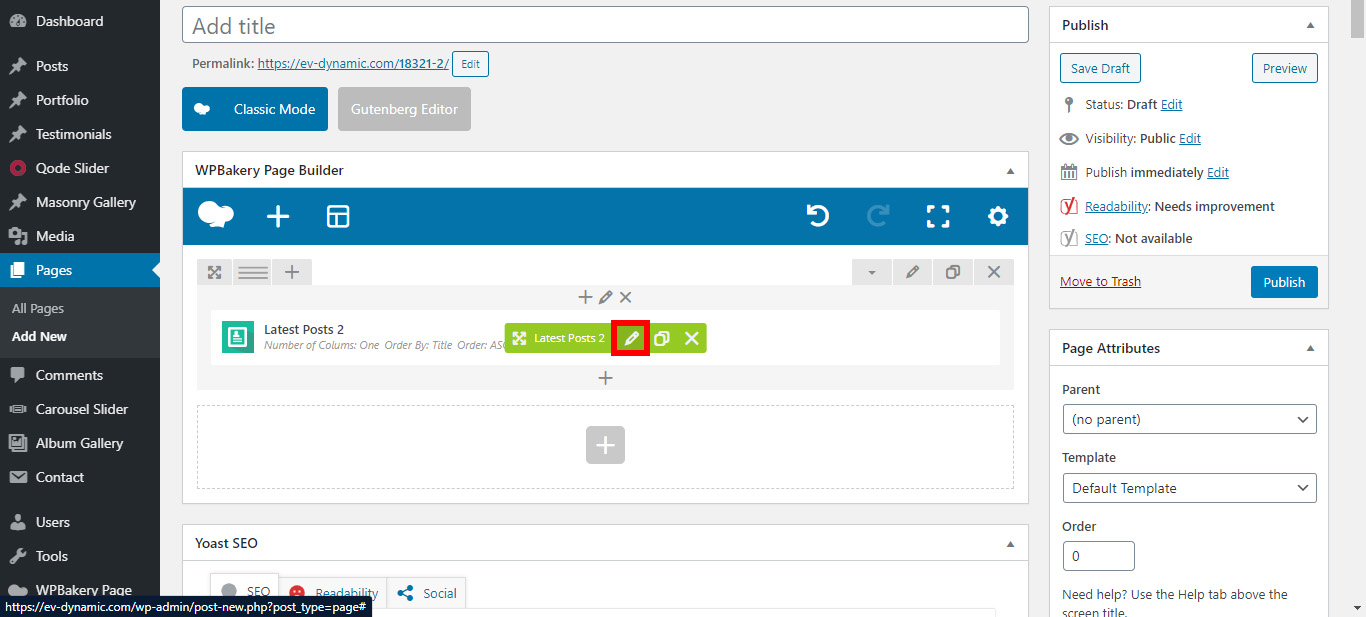Prepend to column with plus icon
This screenshot has width=1366, height=617.
585,297
